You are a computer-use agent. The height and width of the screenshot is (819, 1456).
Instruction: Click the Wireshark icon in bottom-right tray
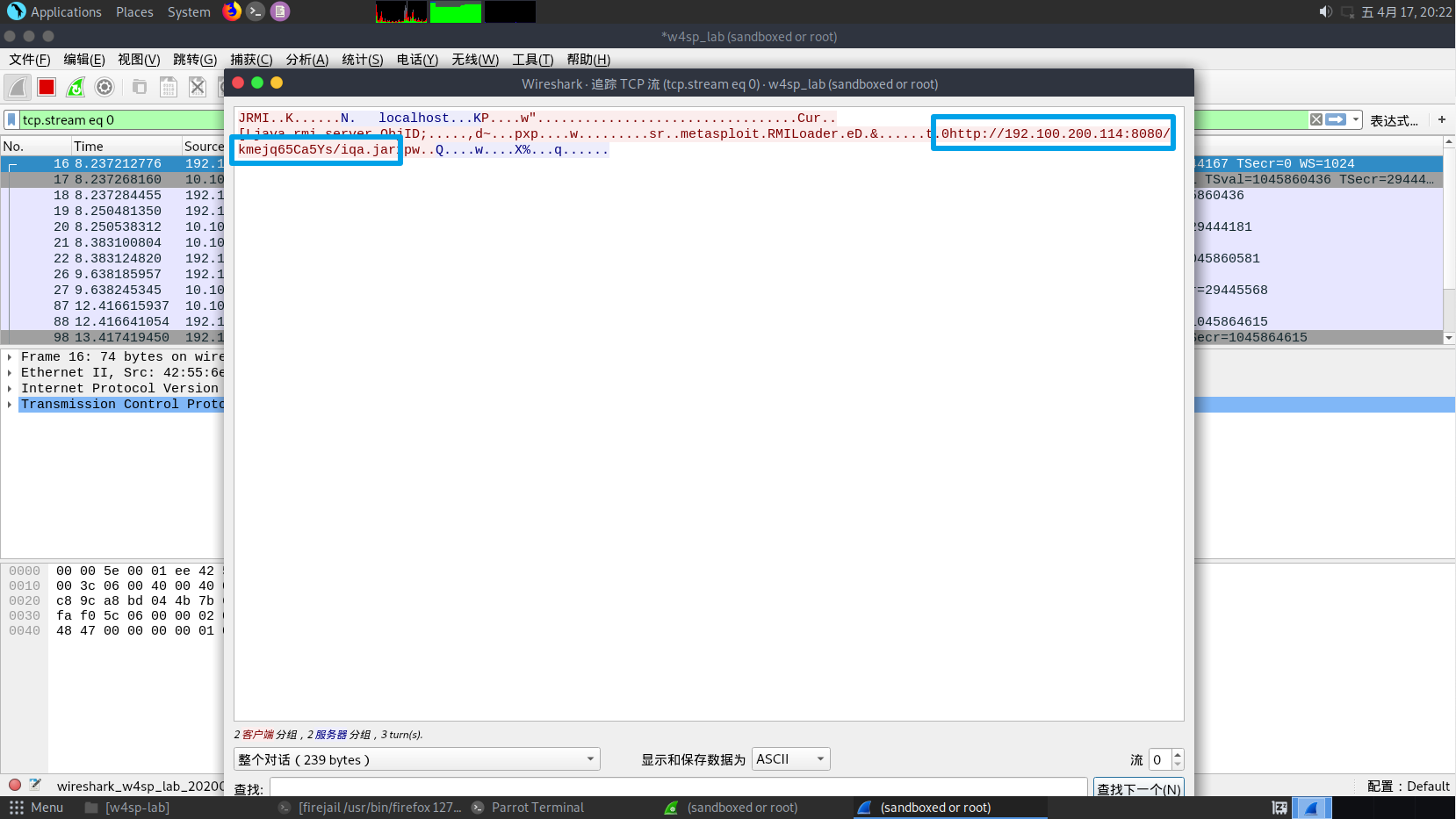click(x=1312, y=808)
